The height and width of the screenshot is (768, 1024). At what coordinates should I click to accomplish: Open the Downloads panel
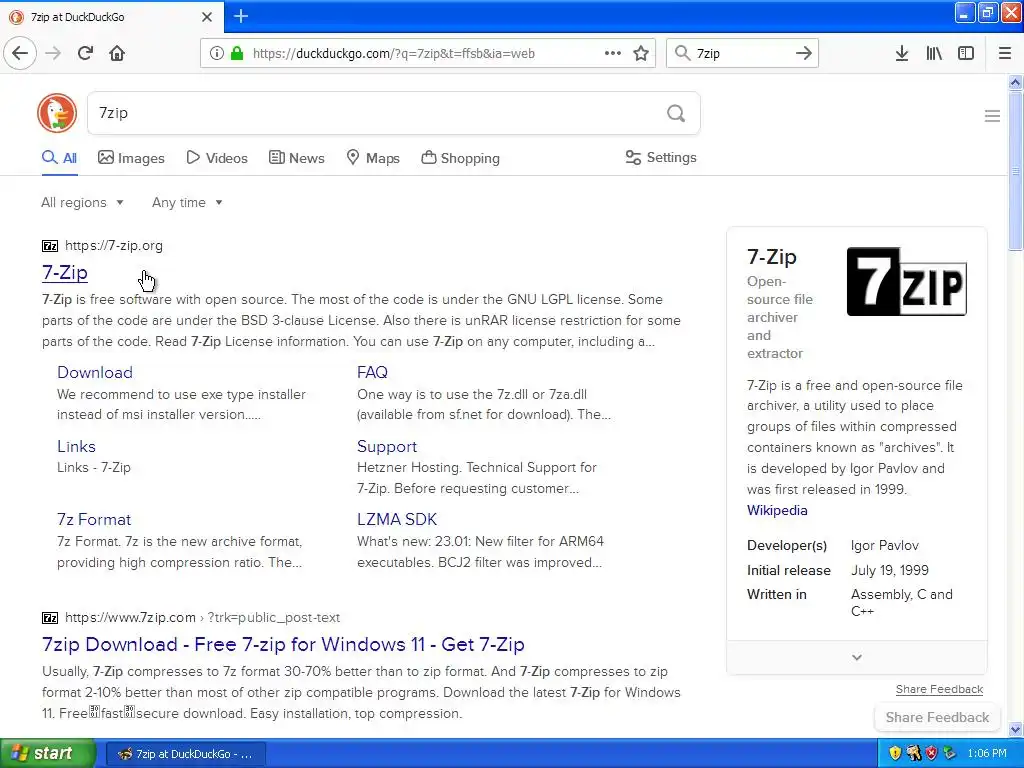click(902, 54)
